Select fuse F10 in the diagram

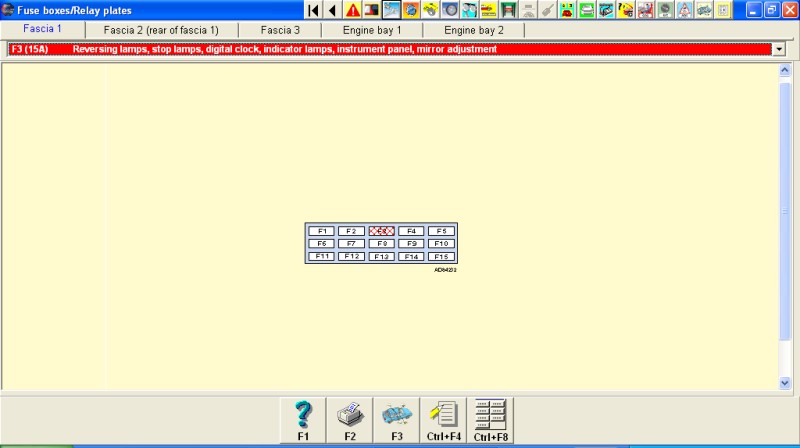pyautogui.click(x=441, y=243)
